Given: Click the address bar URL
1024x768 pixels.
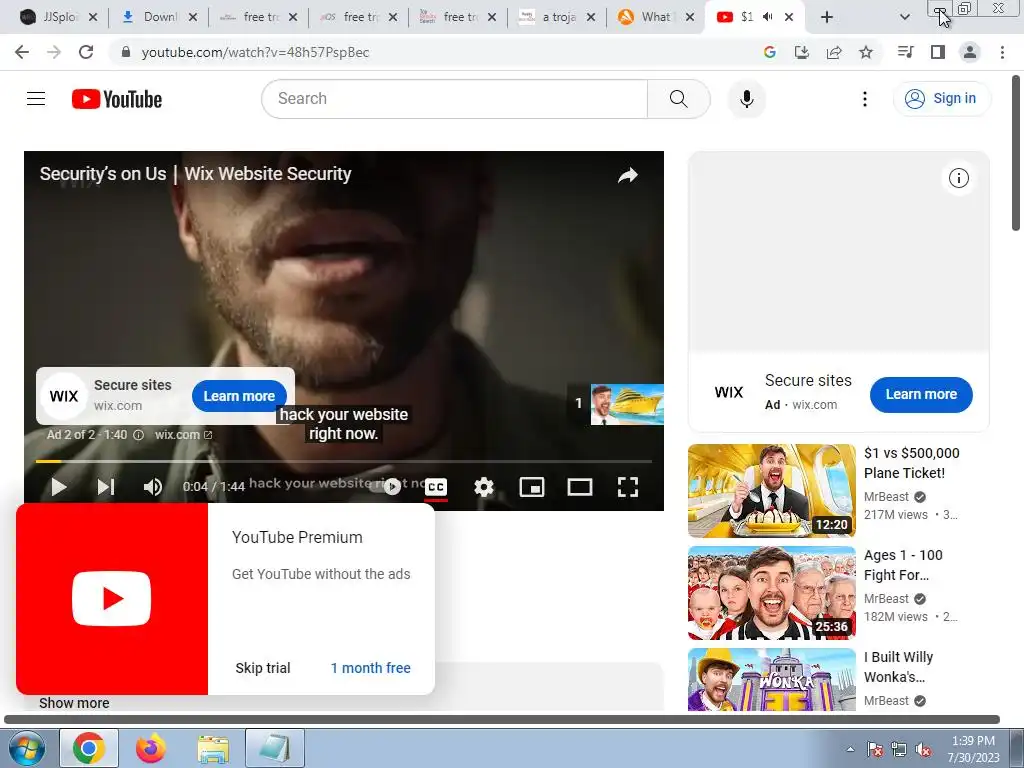Looking at the screenshot, I should click(255, 52).
